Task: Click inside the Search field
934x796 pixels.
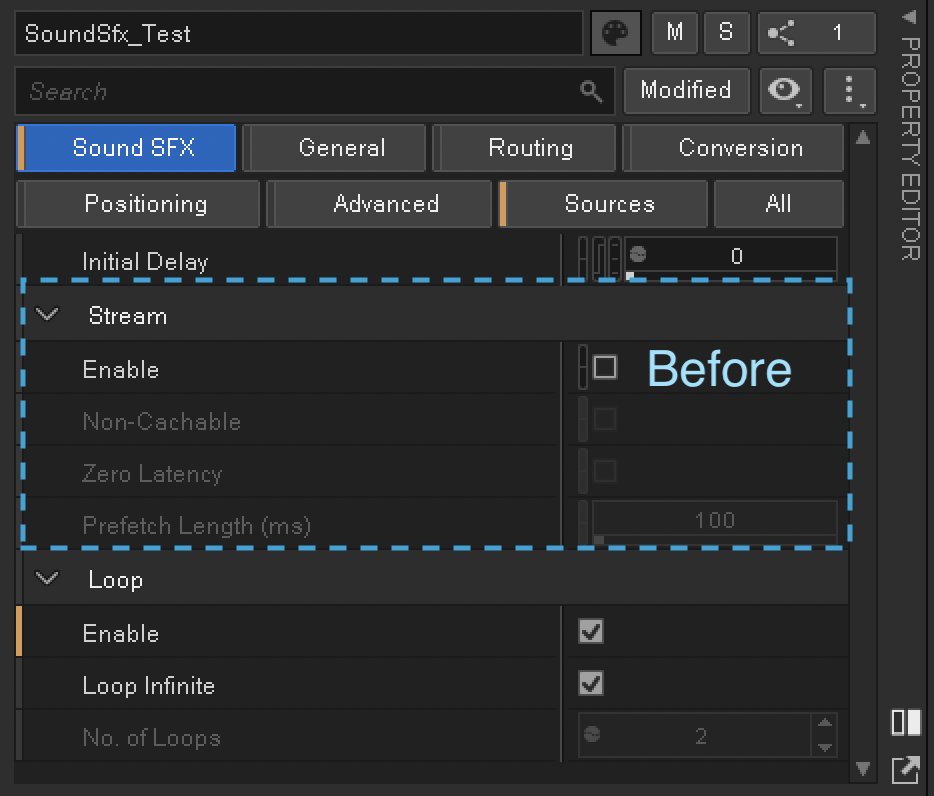Action: (300, 91)
